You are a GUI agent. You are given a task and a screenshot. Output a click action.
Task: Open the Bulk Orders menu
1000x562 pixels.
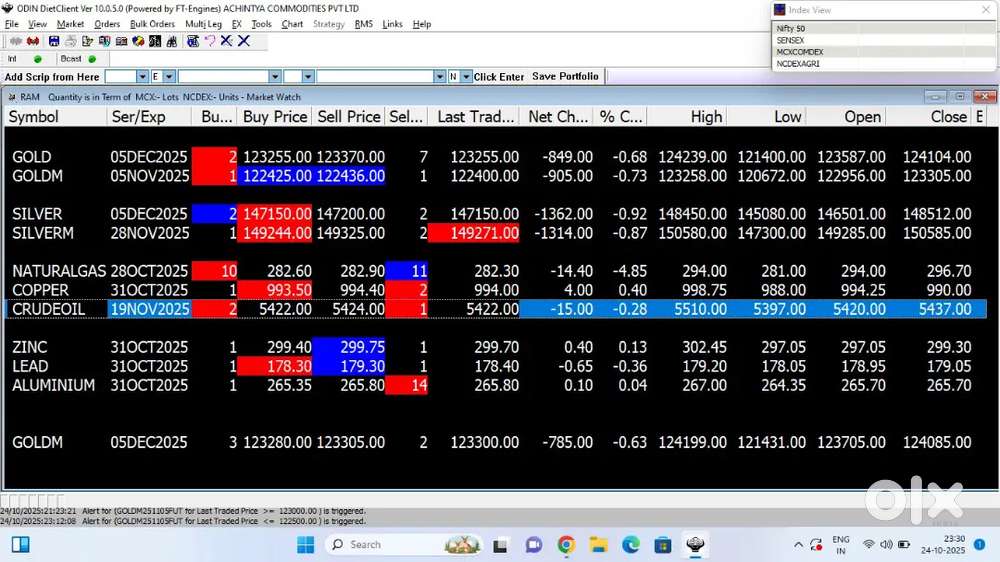pos(152,24)
